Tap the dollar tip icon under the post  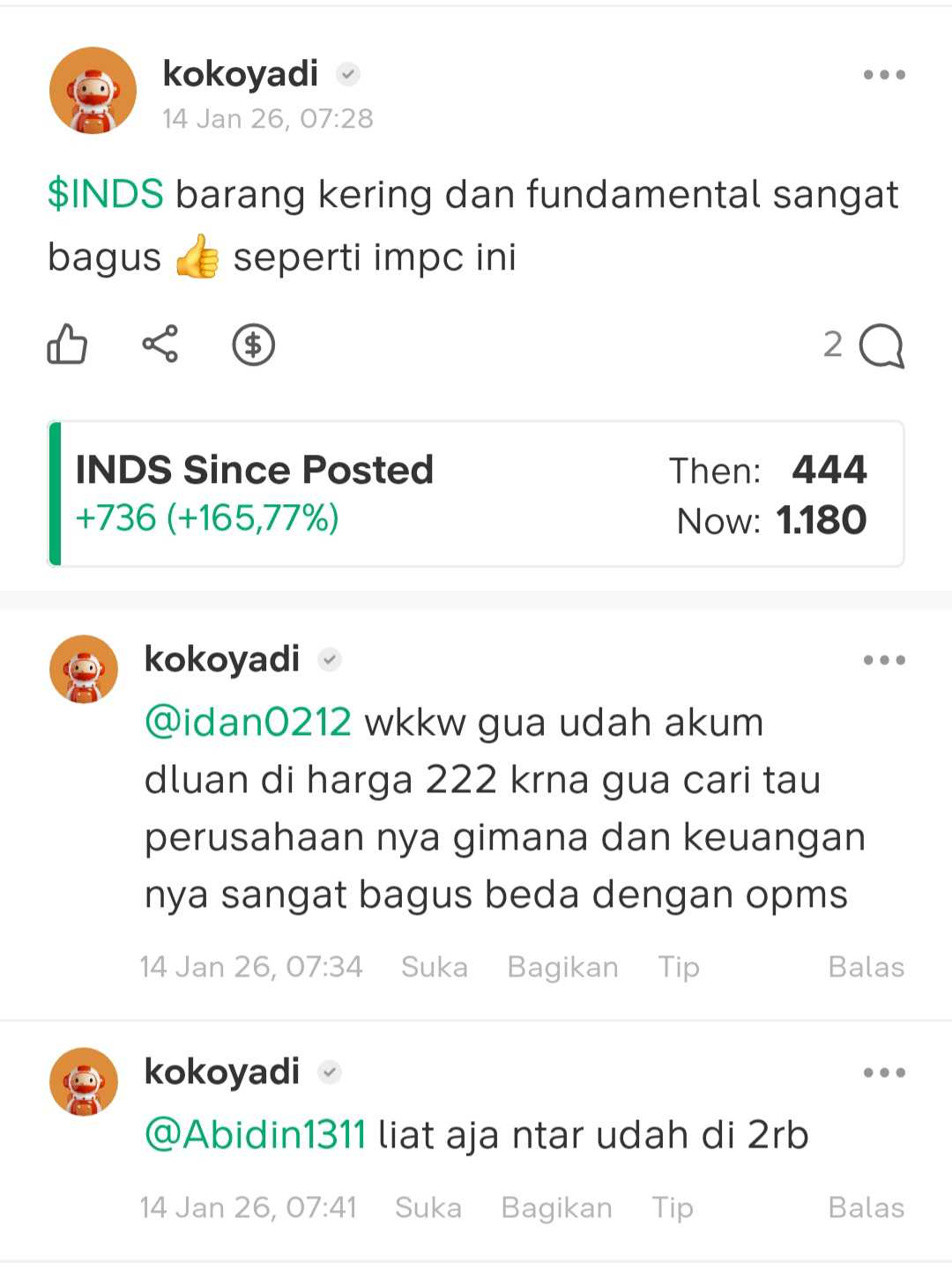tap(254, 345)
